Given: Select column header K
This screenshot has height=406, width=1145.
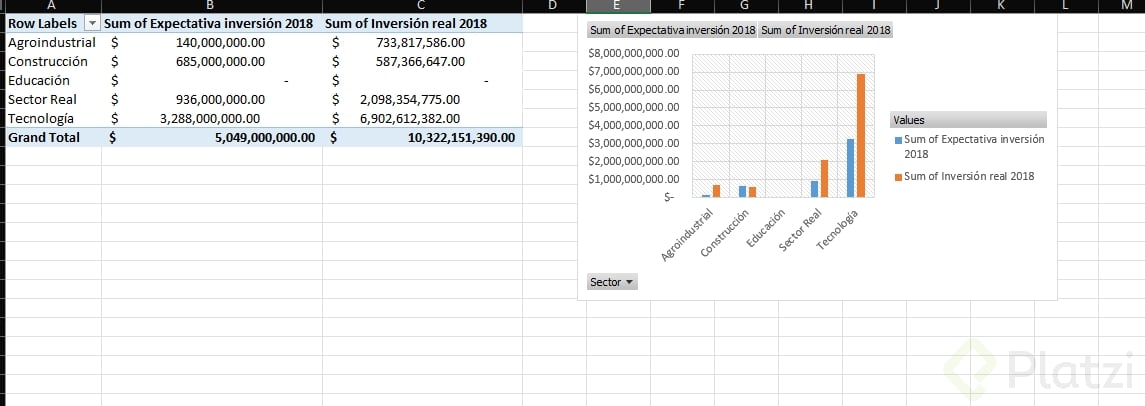Looking at the screenshot, I should [x=1002, y=6].
